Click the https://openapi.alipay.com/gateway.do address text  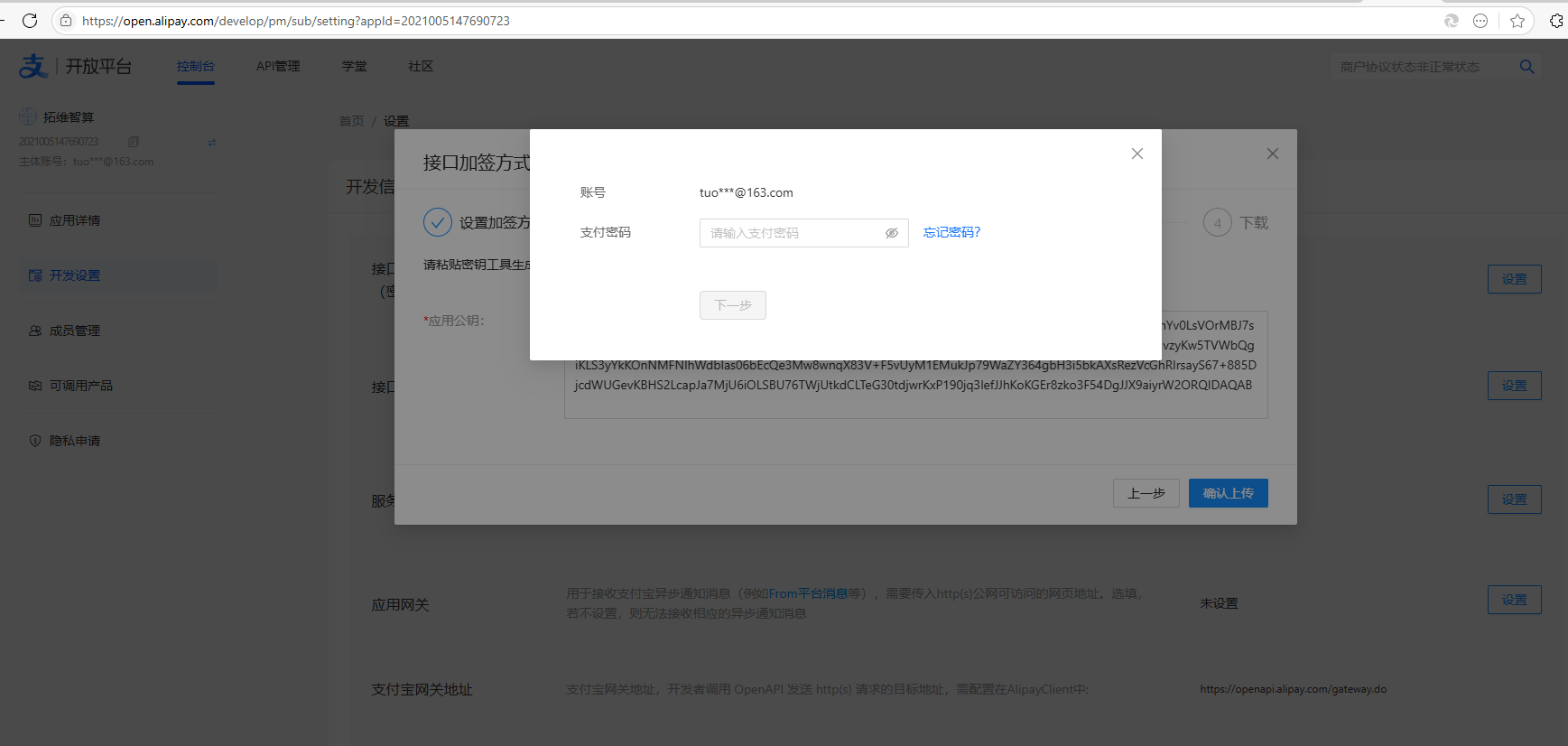click(x=1294, y=689)
